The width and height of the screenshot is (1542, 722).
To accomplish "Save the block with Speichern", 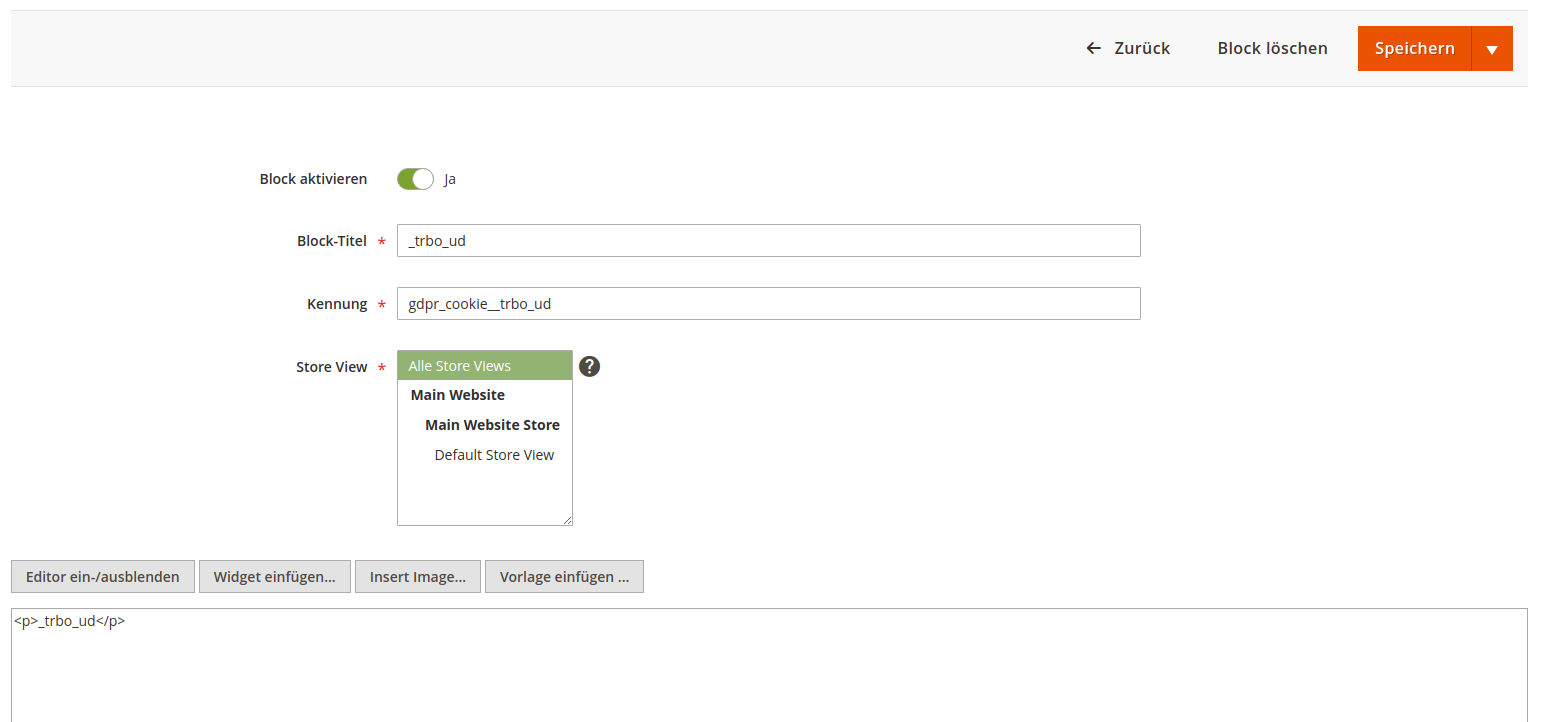I will click(x=1414, y=48).
